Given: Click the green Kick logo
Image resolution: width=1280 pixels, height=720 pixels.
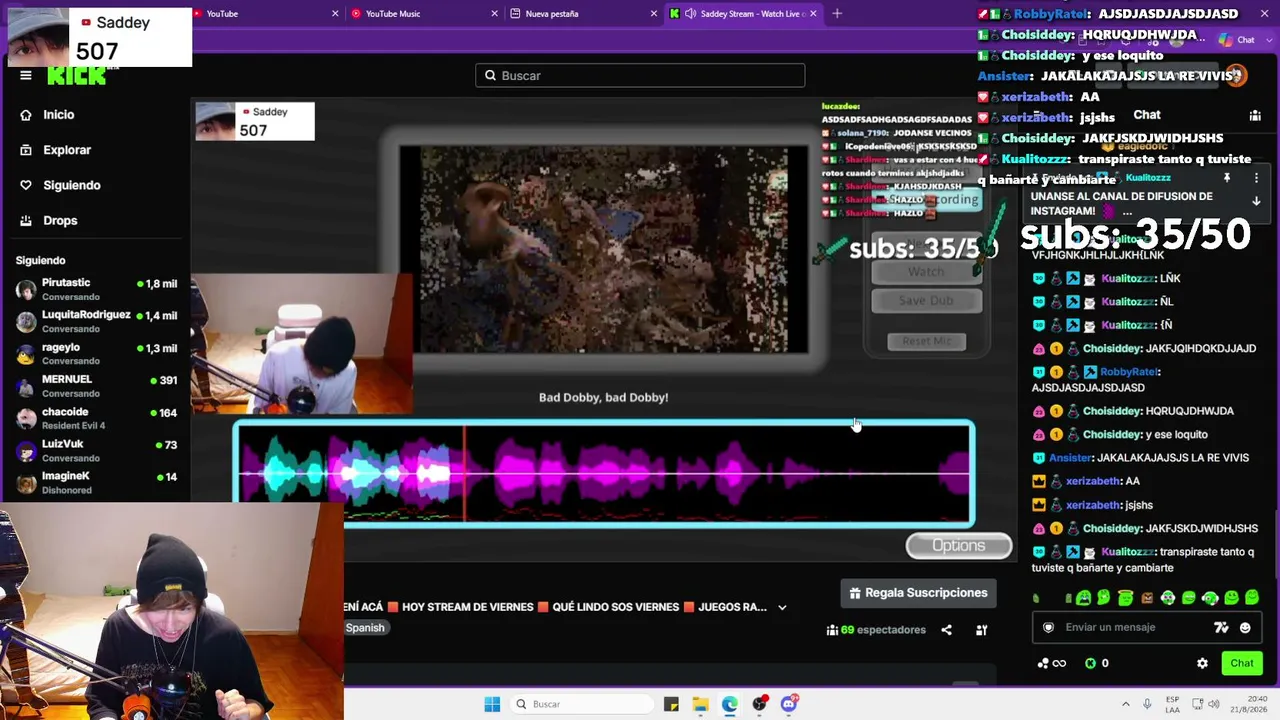Looking at the screenshot, I should (x=76, y=76).
